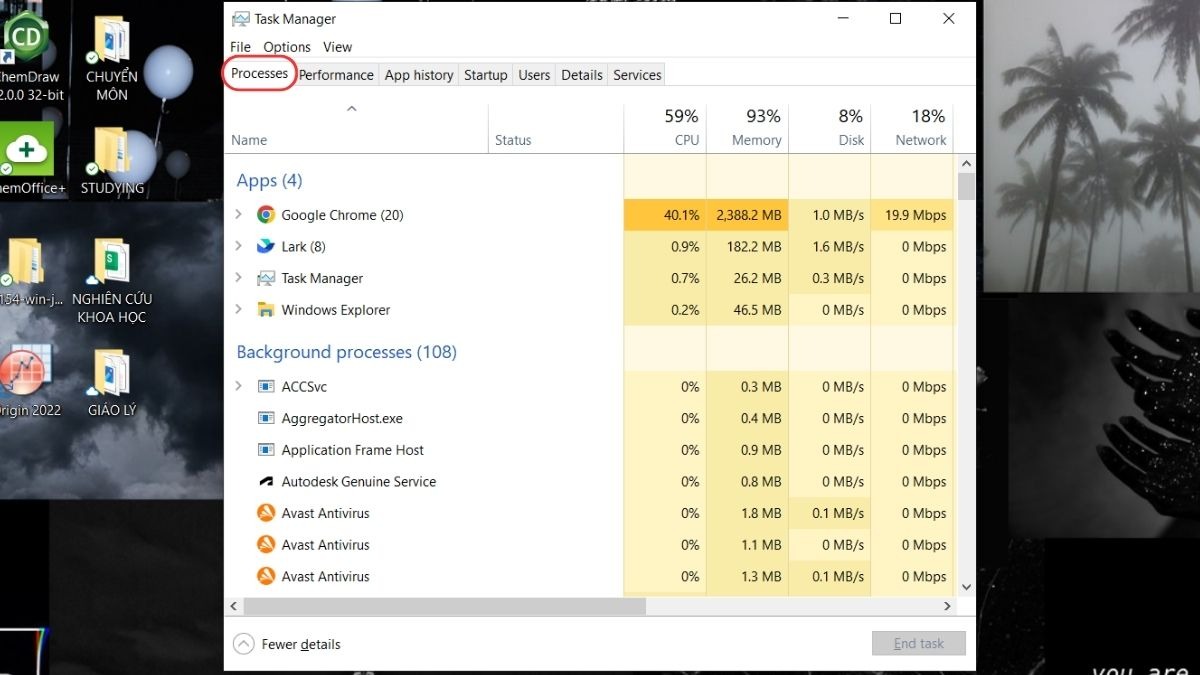The width and height of the screenshot is (1200, 675).
Task: Open the Options menu
Action: tap(287, 47)
